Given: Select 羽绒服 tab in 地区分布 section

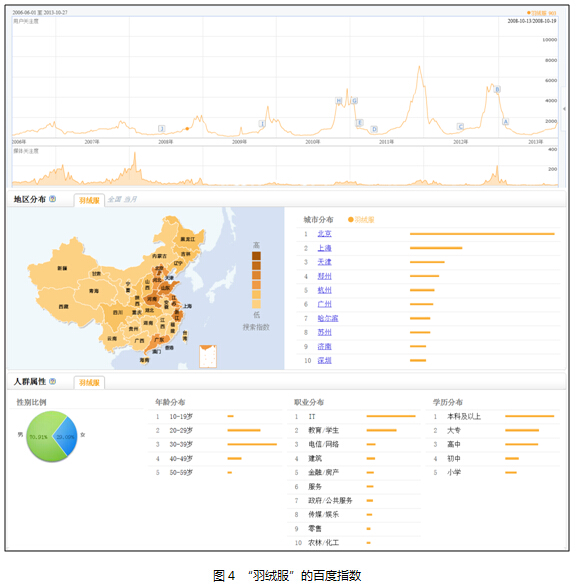Looking at the screenshot, I should point(89,200).
